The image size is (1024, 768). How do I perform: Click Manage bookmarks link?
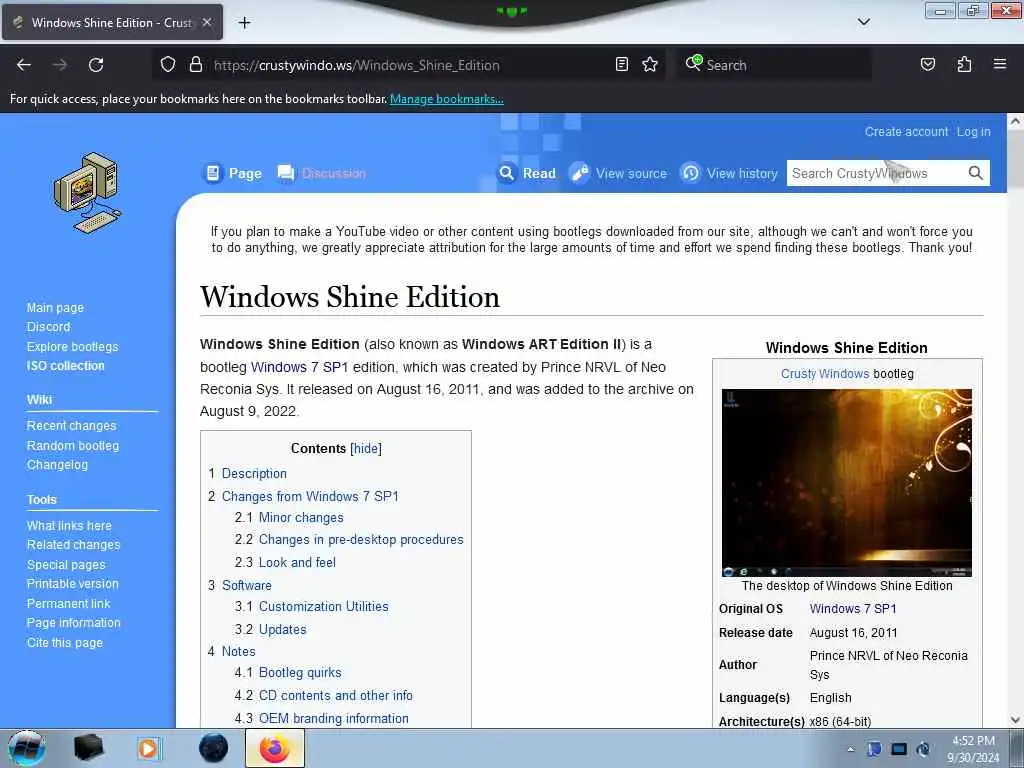[447, 99]
